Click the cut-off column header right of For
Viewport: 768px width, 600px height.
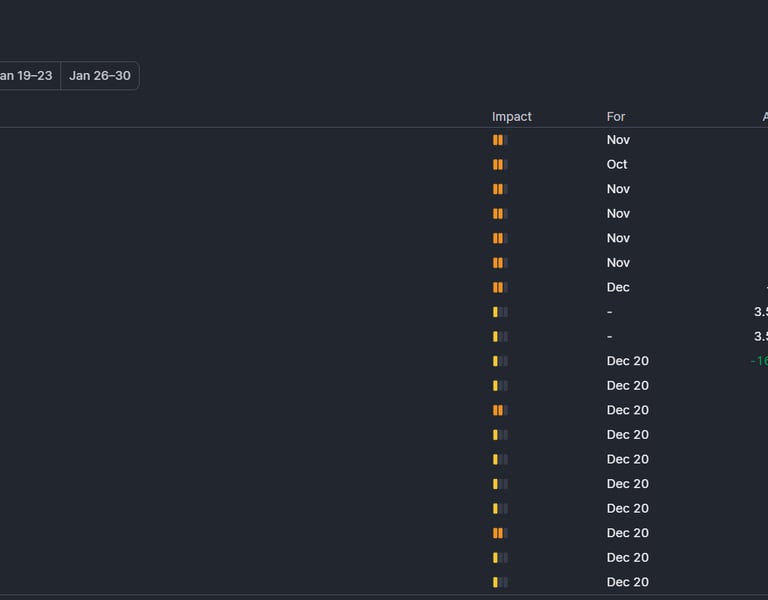[x=764, y=117]
